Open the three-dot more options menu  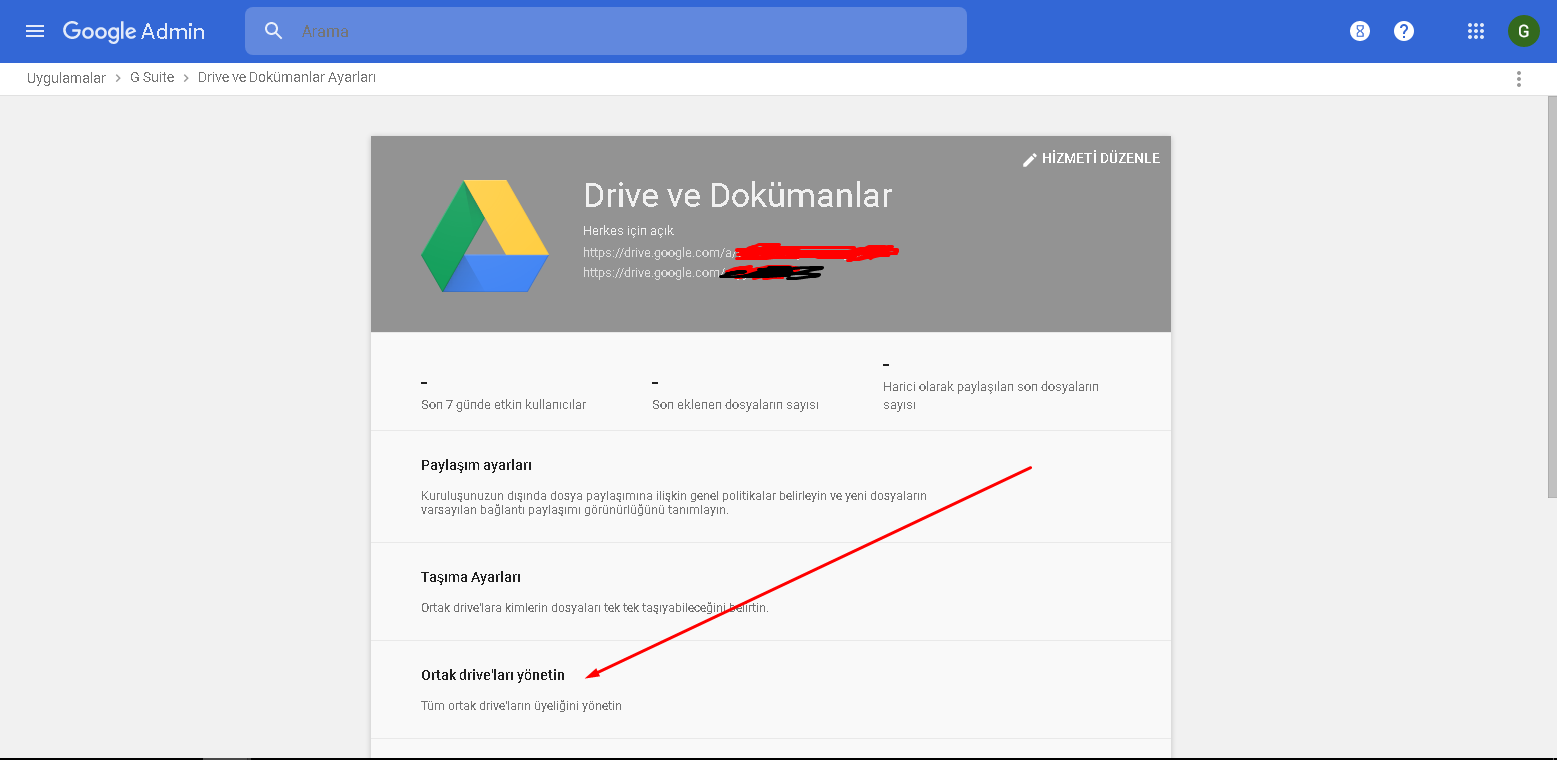click(x=1519, y=79)
